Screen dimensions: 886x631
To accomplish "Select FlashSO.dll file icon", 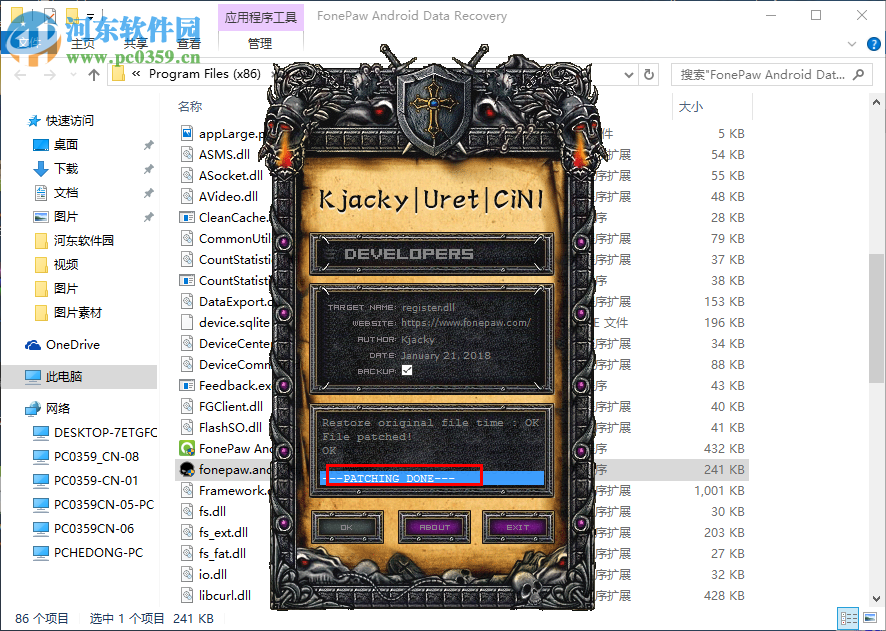I will 186,428.
